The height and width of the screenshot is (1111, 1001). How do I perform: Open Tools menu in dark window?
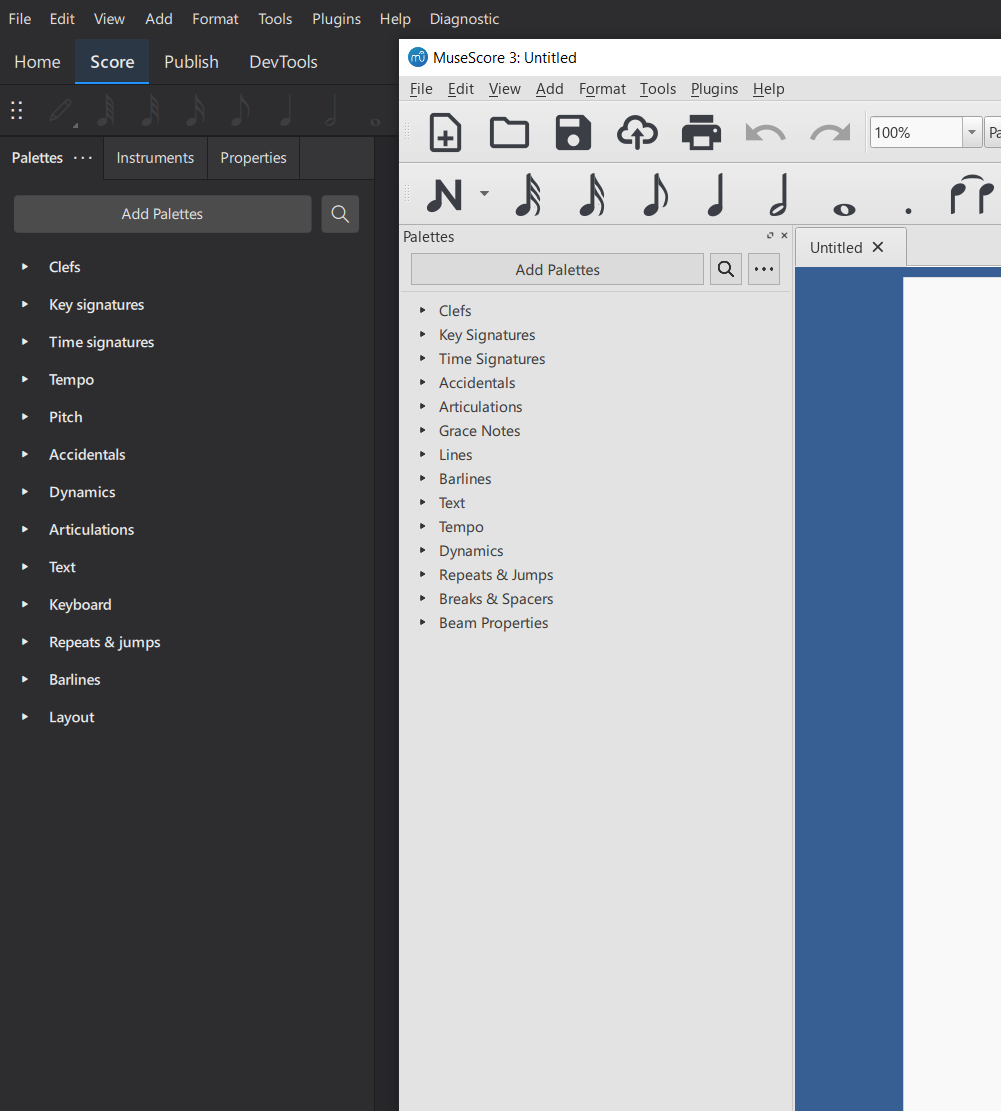275,19
